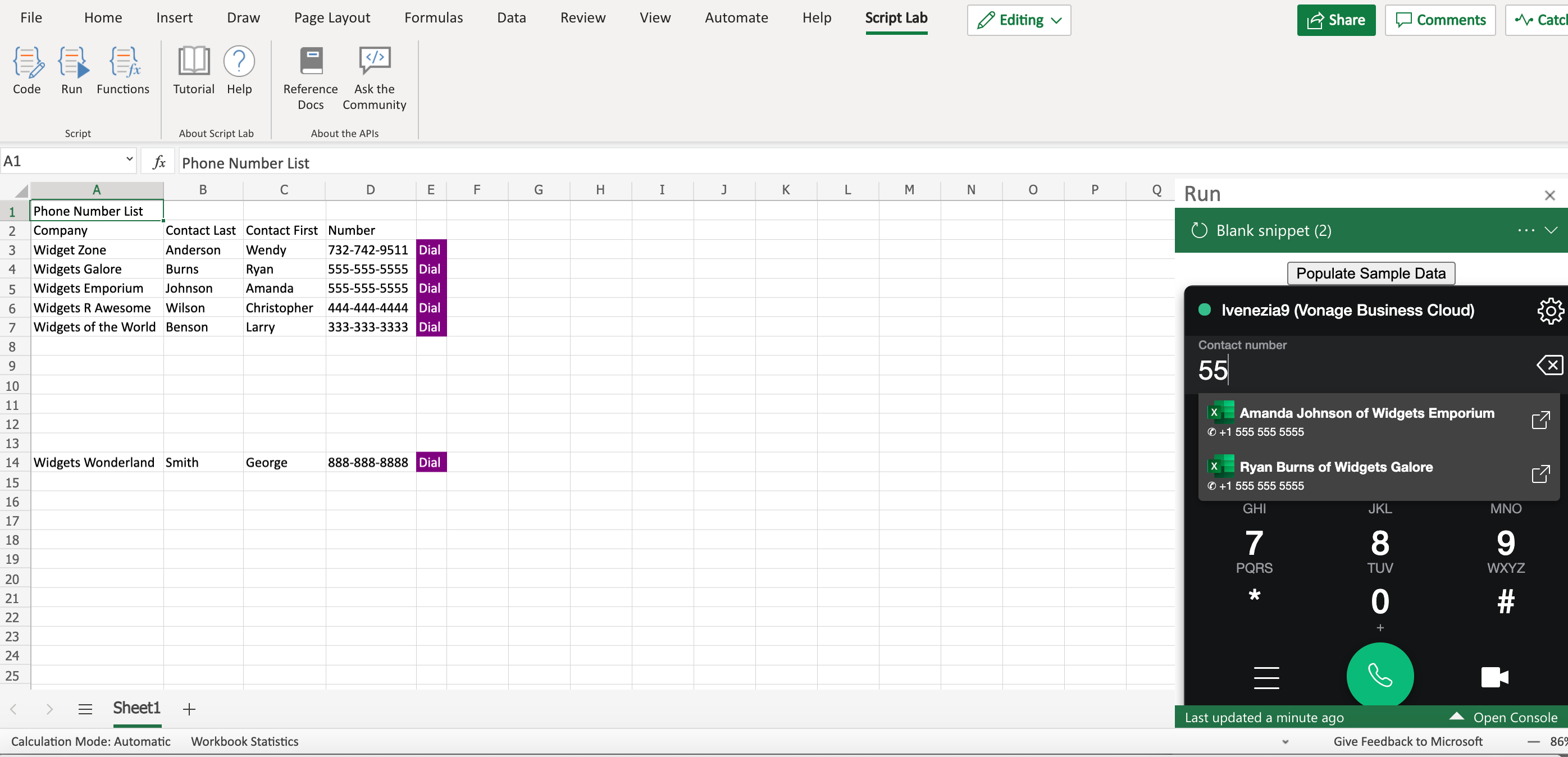
Task: Click the formula bar text
Action: (x=245, y=162)
